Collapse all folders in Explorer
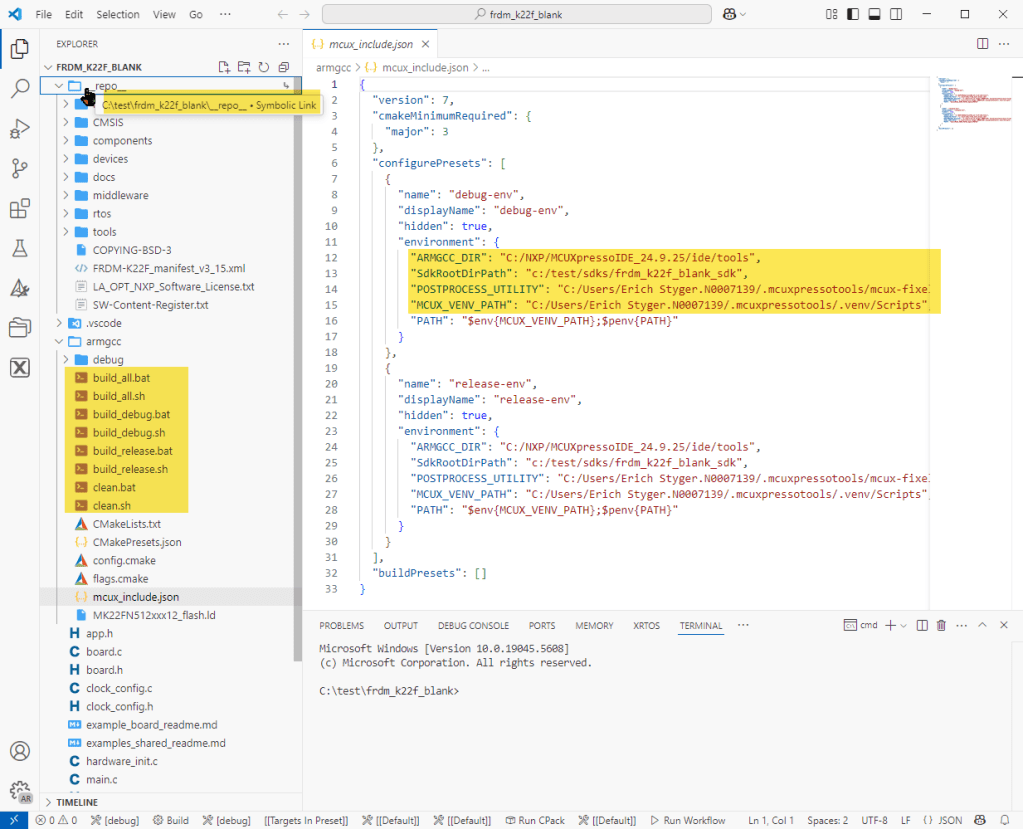This screenshot has width=1023, height=829. click(284, 67)
